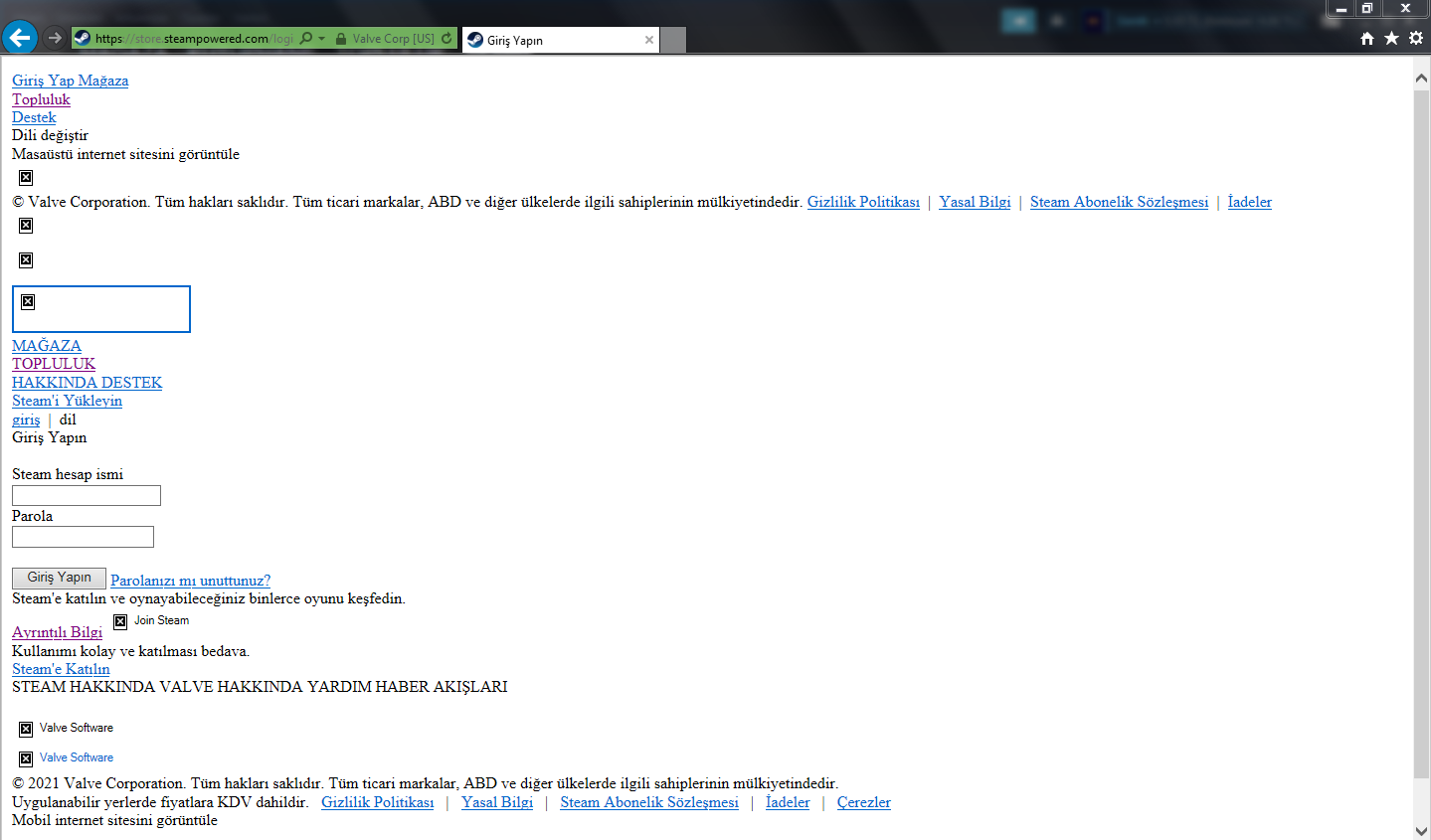Open a new tab
The height and width of the screenshot is (840, 1431).
pos(673,40)
